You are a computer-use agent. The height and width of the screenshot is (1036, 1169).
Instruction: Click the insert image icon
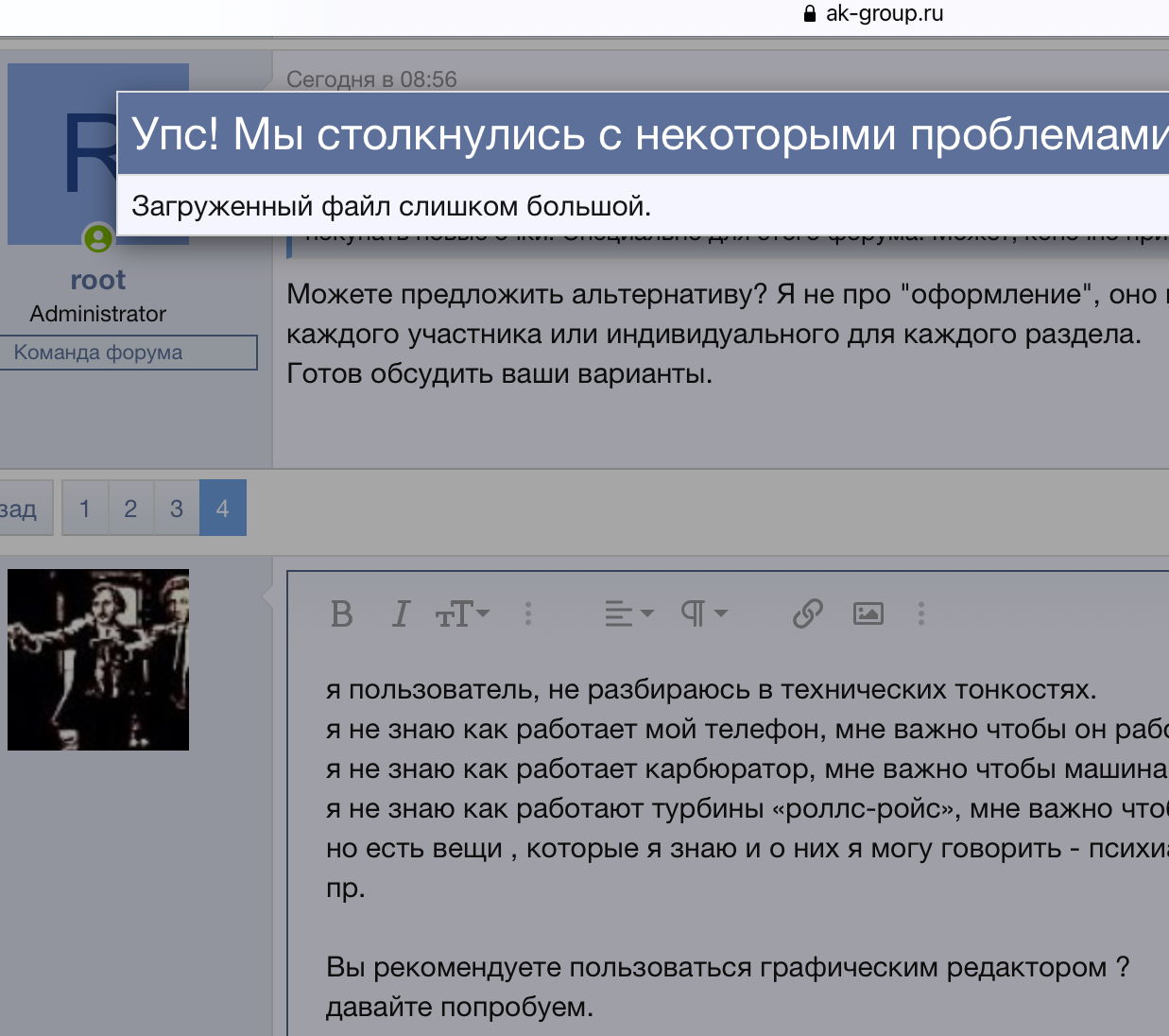[868, 614]
